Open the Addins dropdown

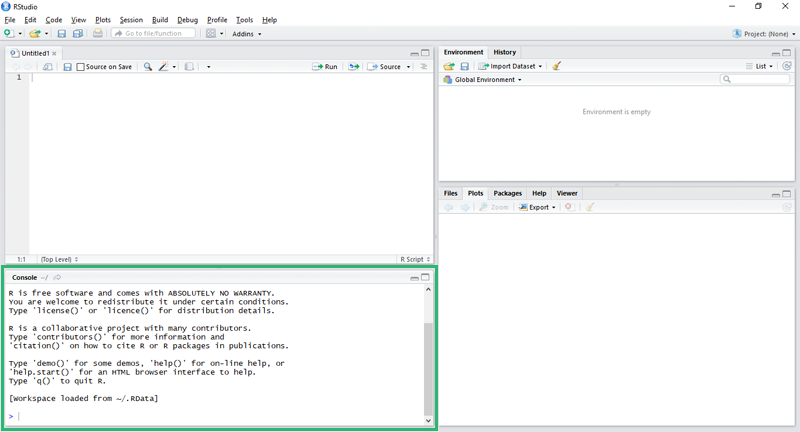point(247,34)
